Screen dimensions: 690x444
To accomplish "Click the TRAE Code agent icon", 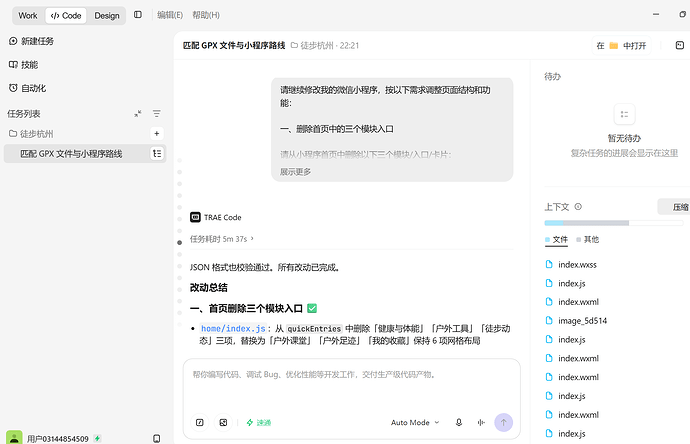I will click(x=195, y=217).
